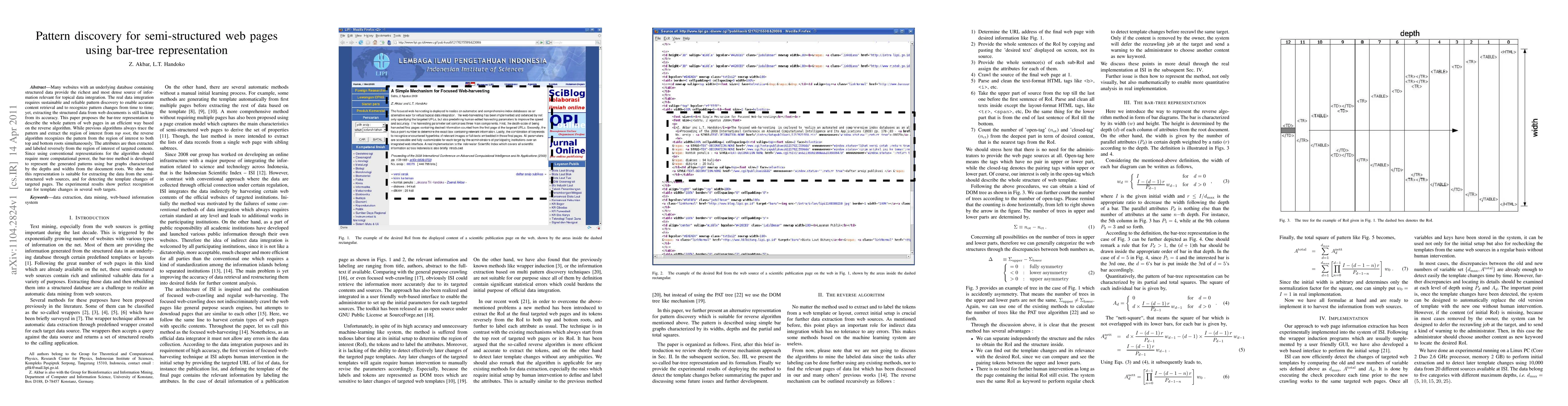The height and width of the screenshot is (406, 1568).
Task: Click the Firefox Back arrow icon
Action: click(343, 43)
